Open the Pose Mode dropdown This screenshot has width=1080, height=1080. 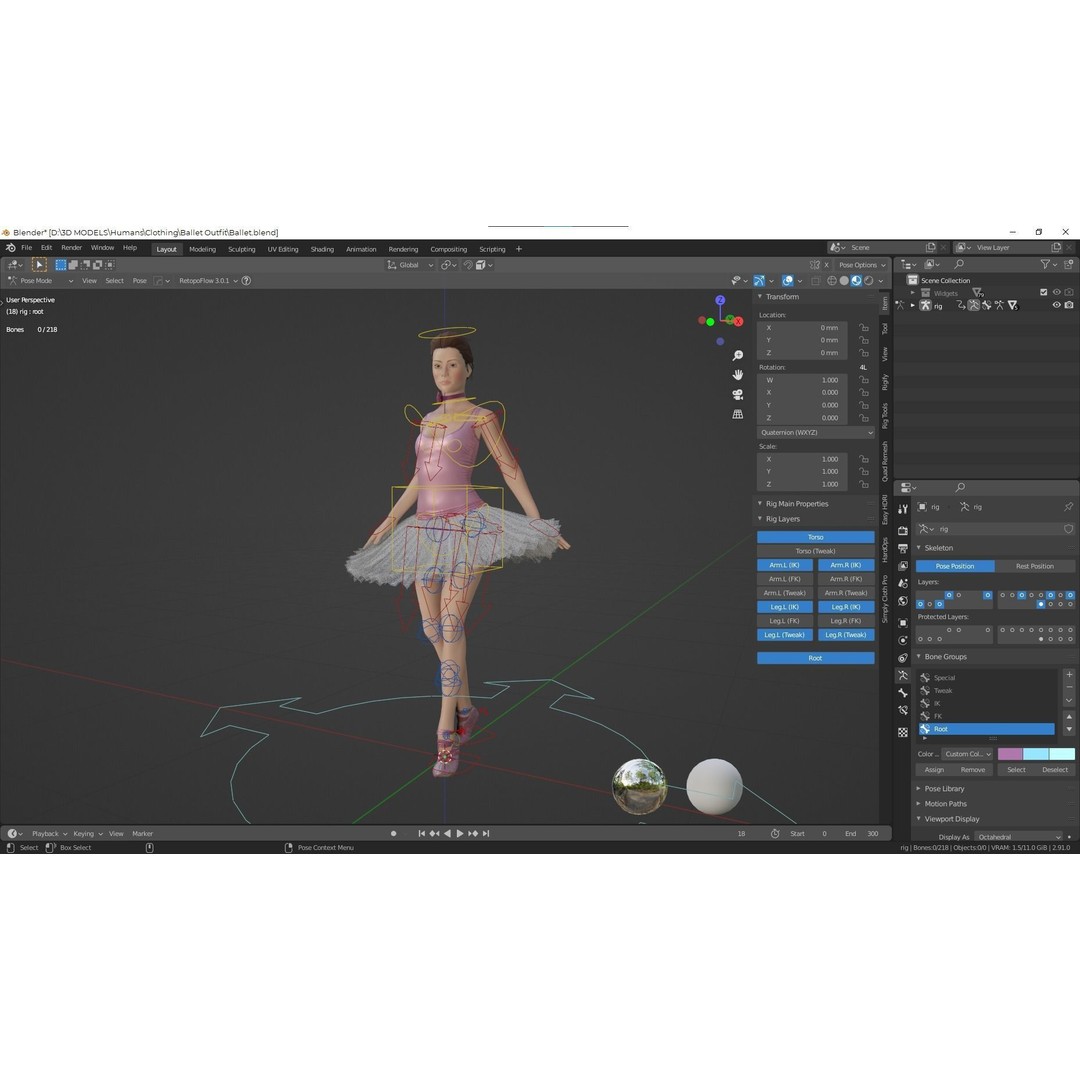[x=40, y=280]
